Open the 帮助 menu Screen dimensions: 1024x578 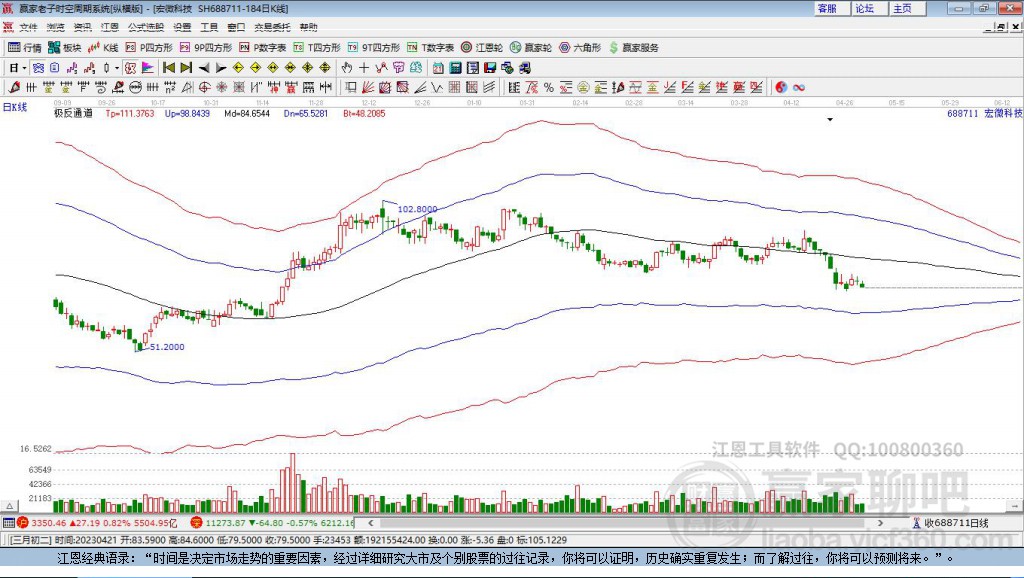[x=308, y=27]
